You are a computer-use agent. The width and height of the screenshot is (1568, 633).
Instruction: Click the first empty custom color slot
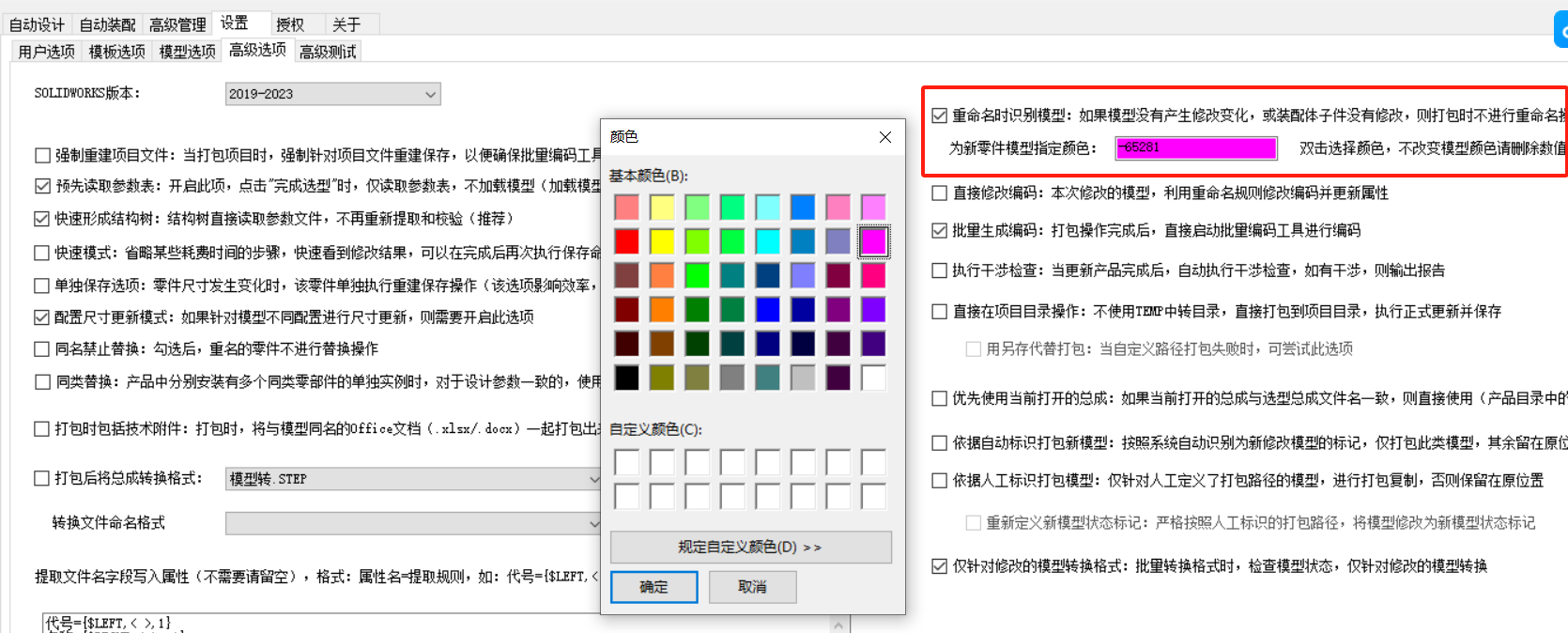click(626, 462)
